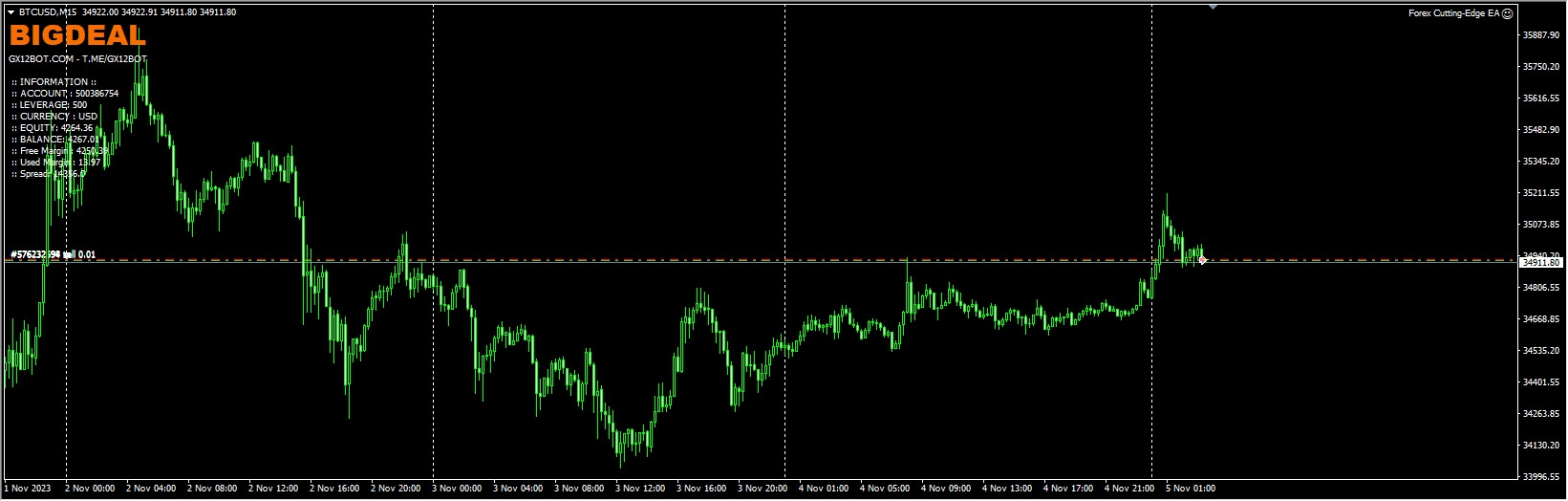Image resolution: width=1568 pixels, height=501 pixels.
Task: Click price scale label 35482.90
Action: (x=1541, y=130)
